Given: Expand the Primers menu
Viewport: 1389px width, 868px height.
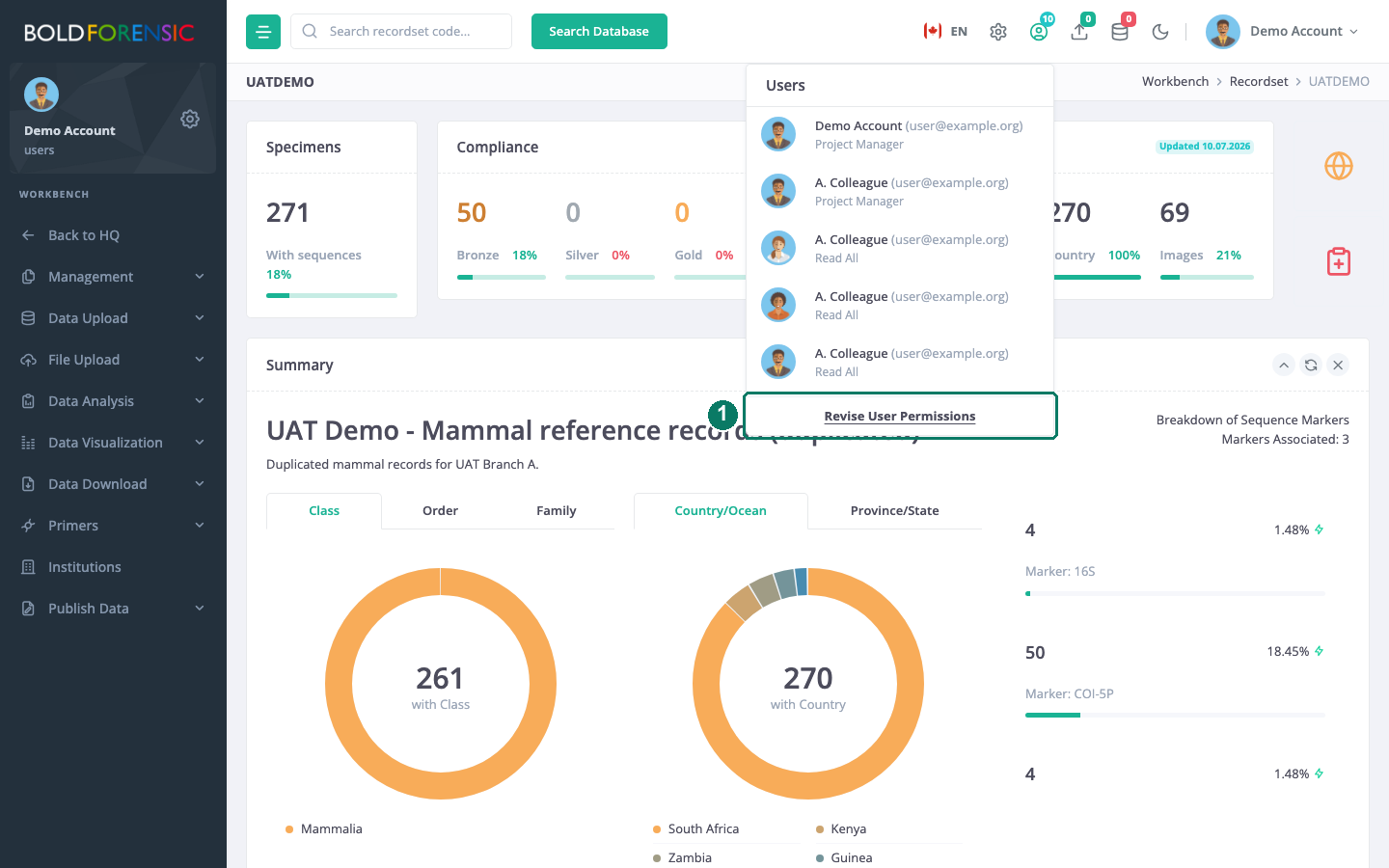Looking at the screenshot, I should point(113,526).
